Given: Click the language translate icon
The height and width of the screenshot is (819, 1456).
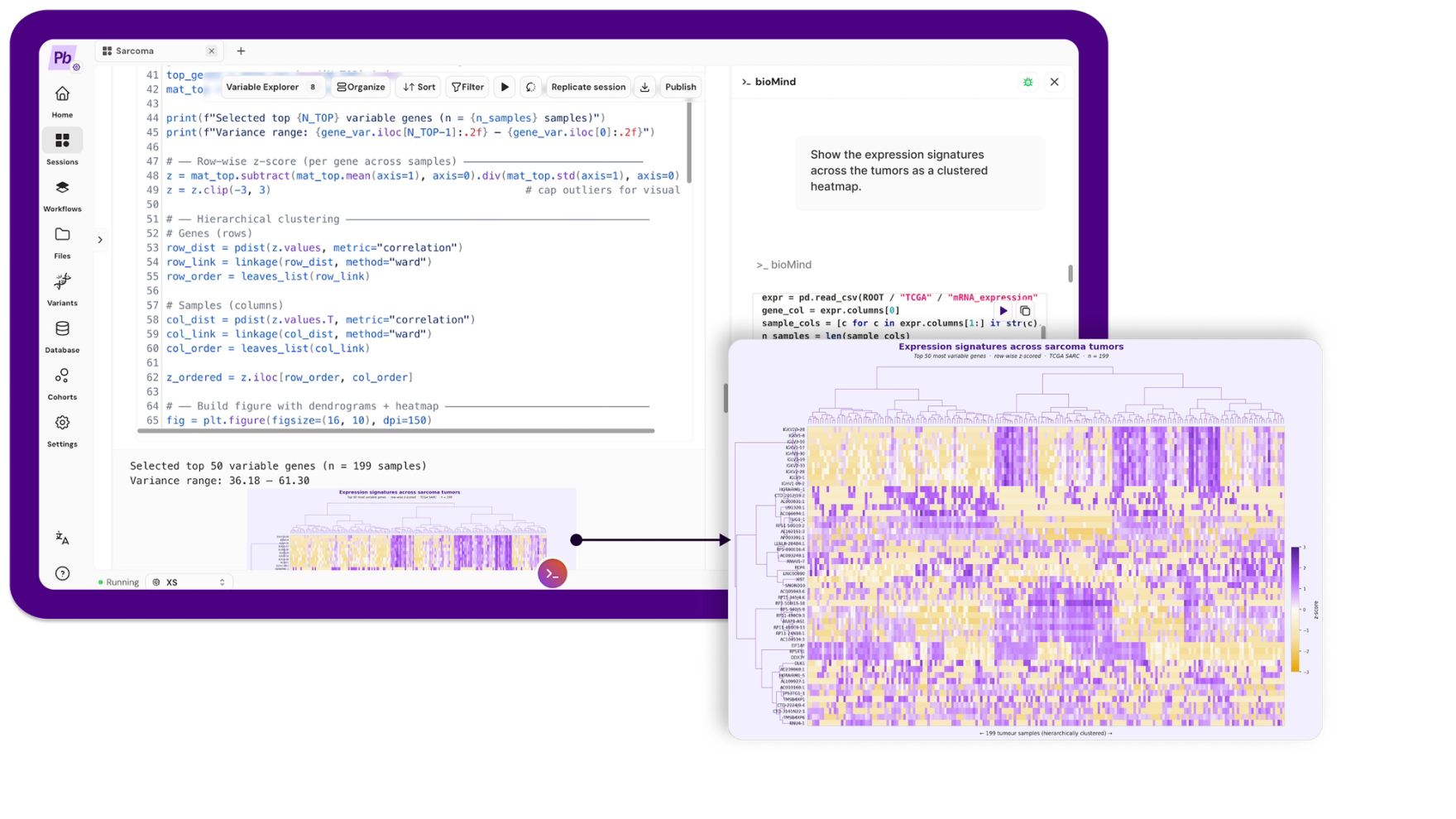Looking at the screenshot, I should point(62,539).
